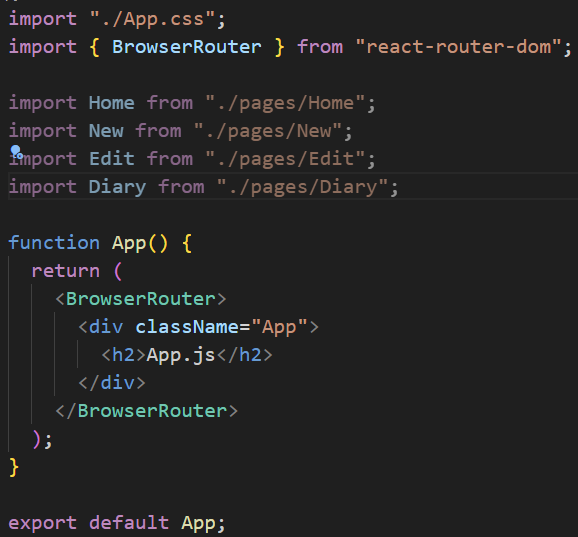578x537 pixels.
Task: Click the Home identifier in import line
Action: pyautogui.click(x=112, y=103)
